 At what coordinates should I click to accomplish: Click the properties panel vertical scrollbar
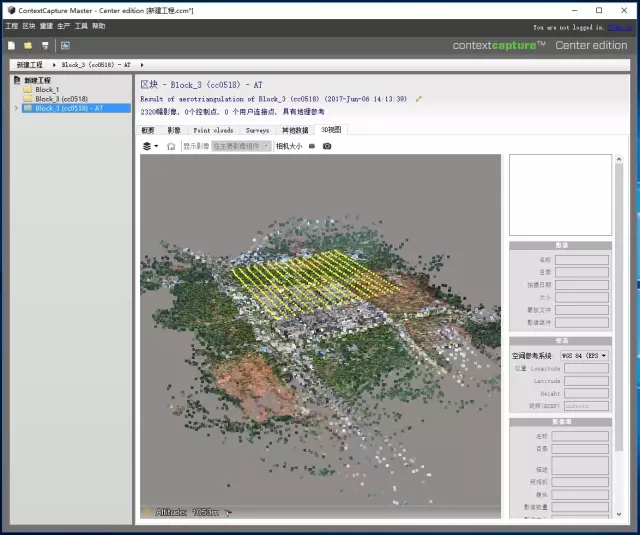(x=619, y=300)
